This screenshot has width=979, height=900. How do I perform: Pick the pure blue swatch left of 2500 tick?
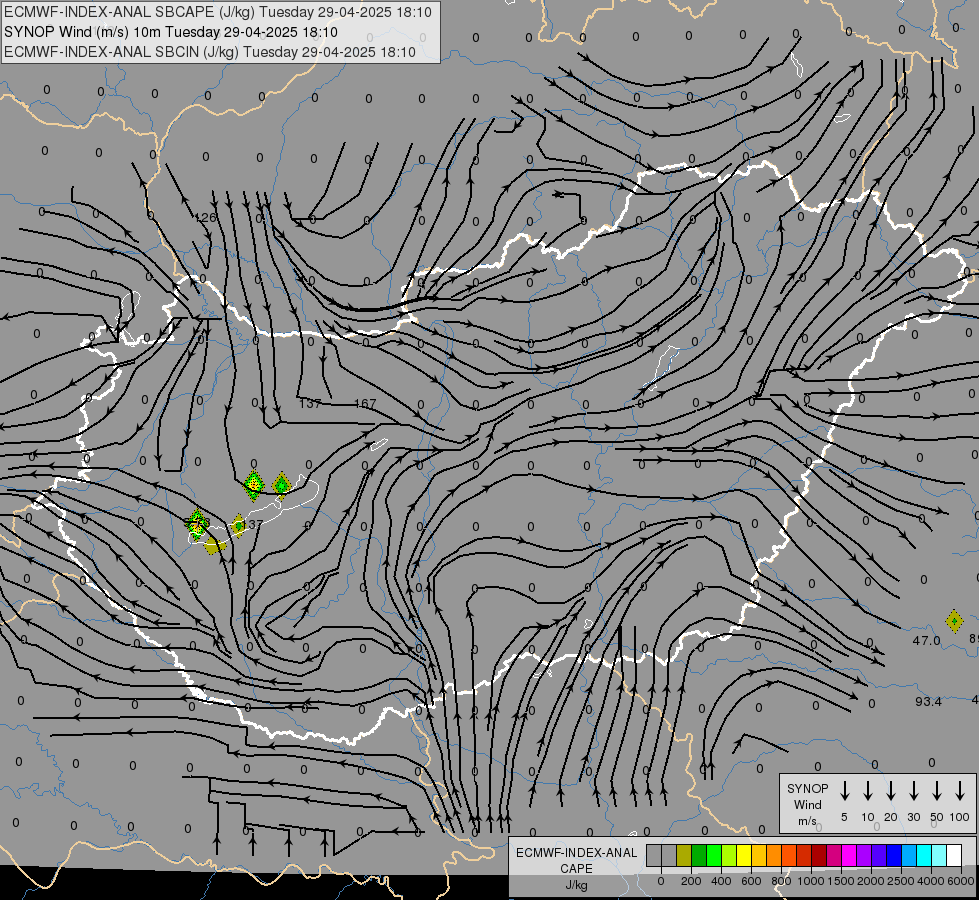[893, 856]
